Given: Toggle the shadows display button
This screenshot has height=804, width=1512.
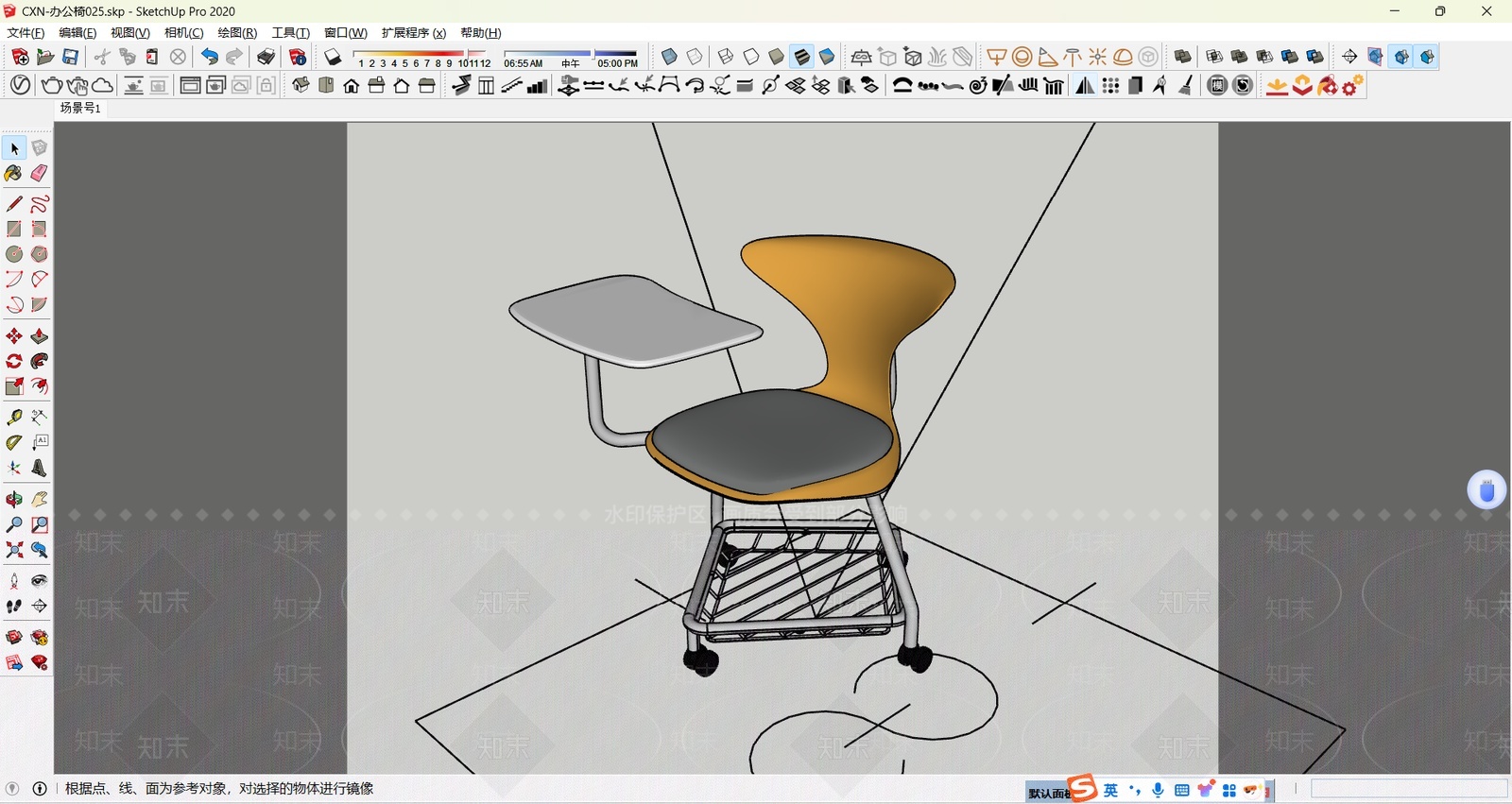Looking at the screenshot, I should point(333,57).
